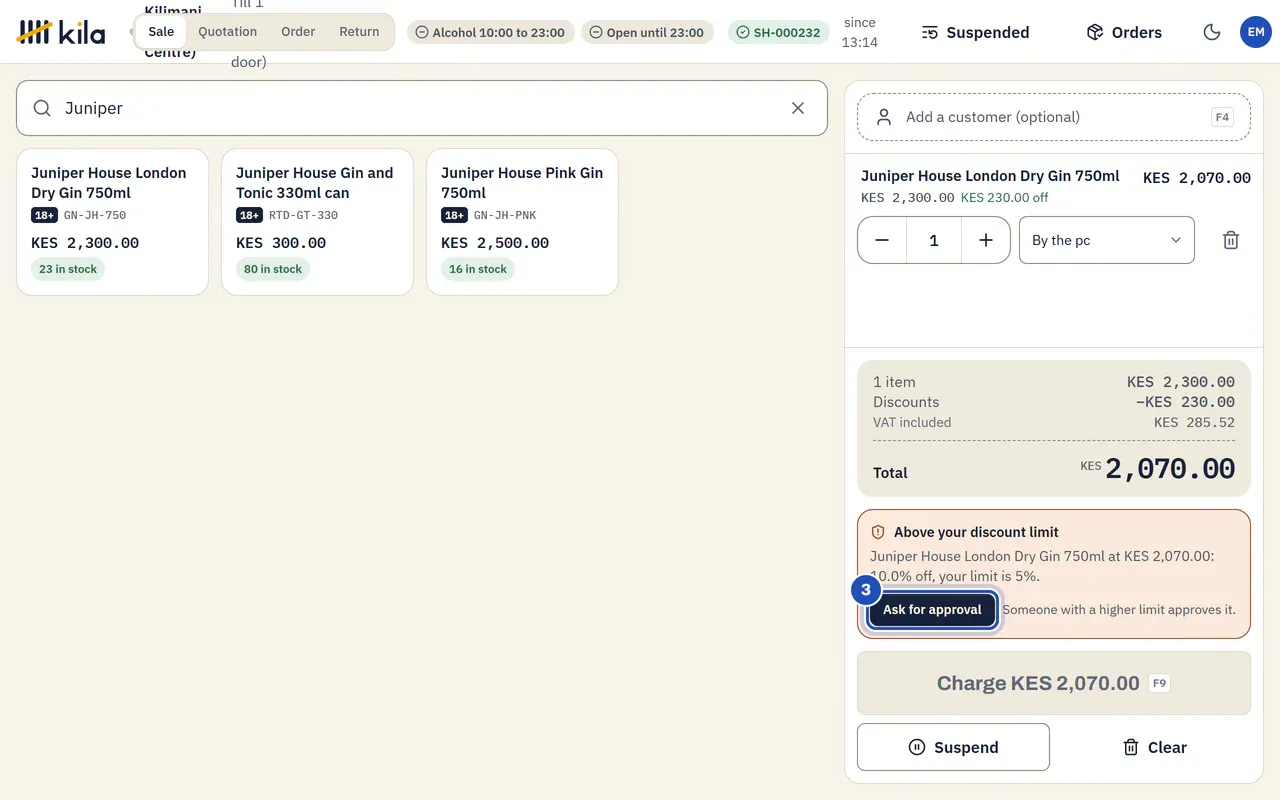Click the search magnifier icon

[x=42, y=108]
